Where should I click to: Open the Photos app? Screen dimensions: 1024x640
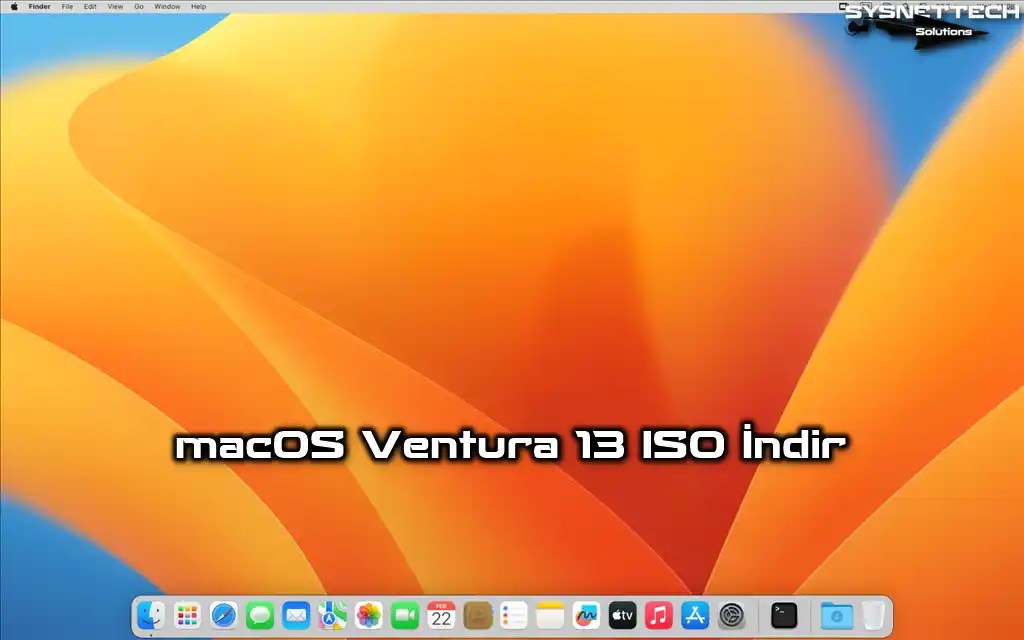coord(368,615)
